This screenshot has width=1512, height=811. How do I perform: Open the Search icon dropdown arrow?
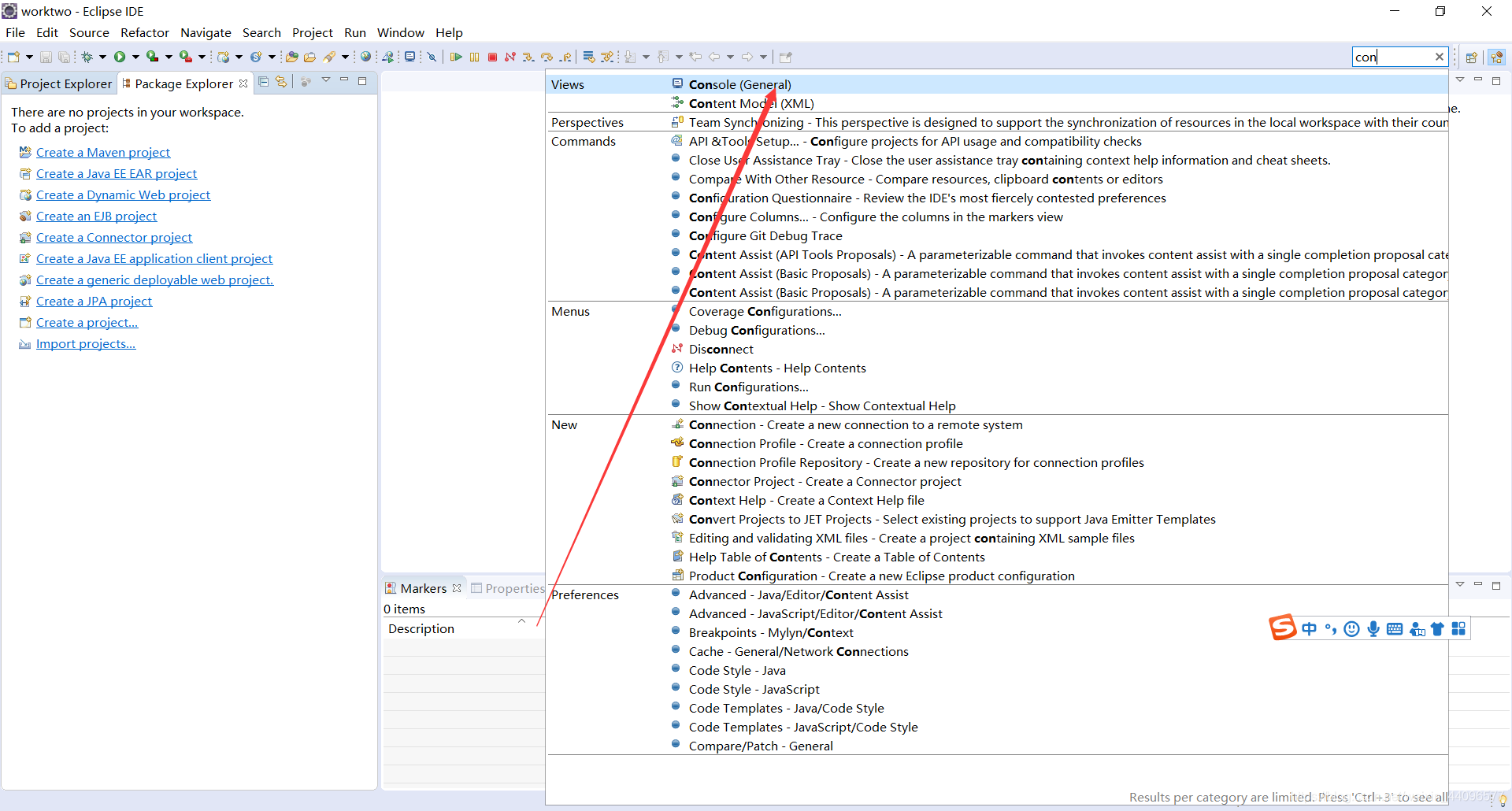pyautogui.click(x=345, y=57)
